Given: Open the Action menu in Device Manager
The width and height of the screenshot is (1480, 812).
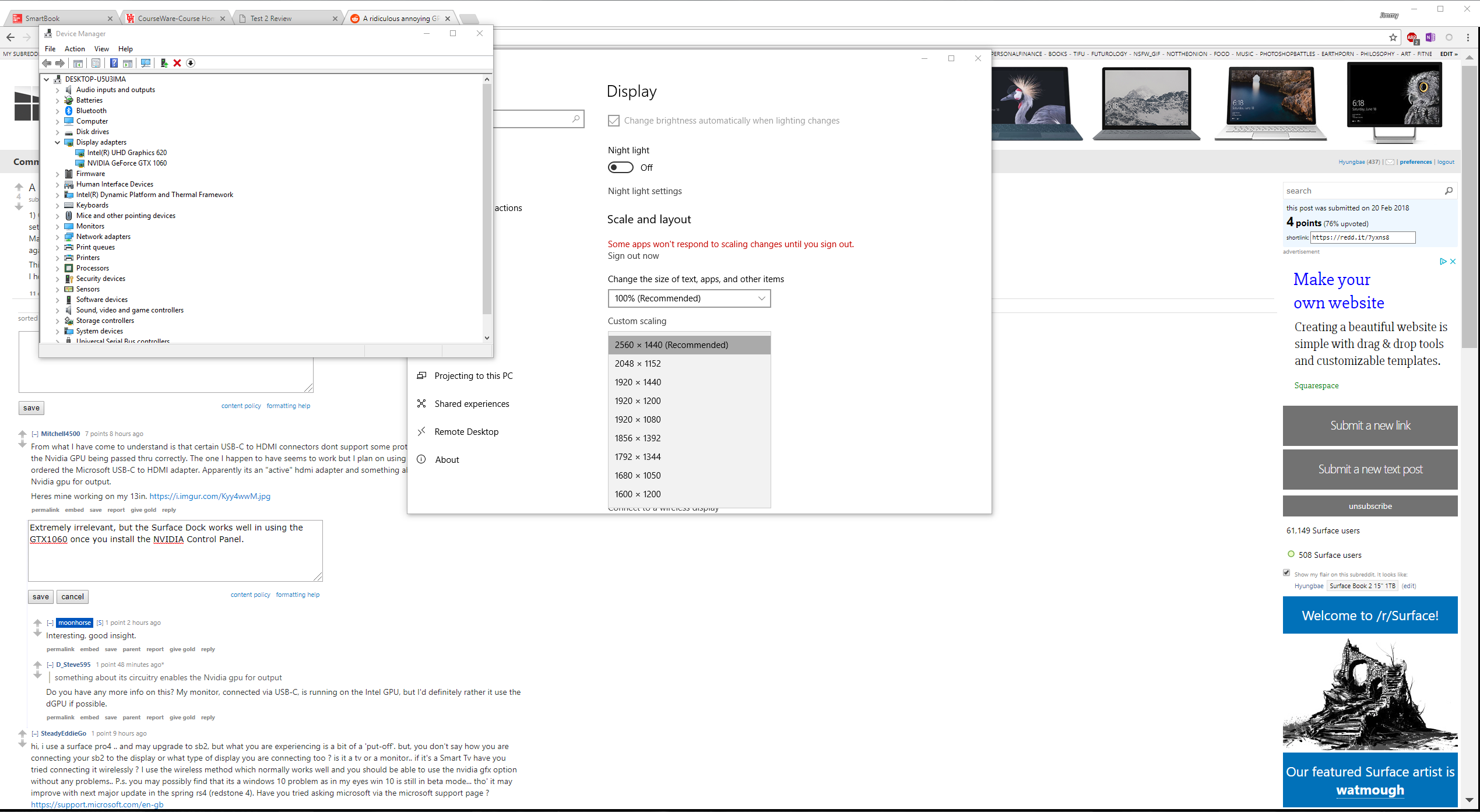Looking at the screenshot, I should [75, 49].
